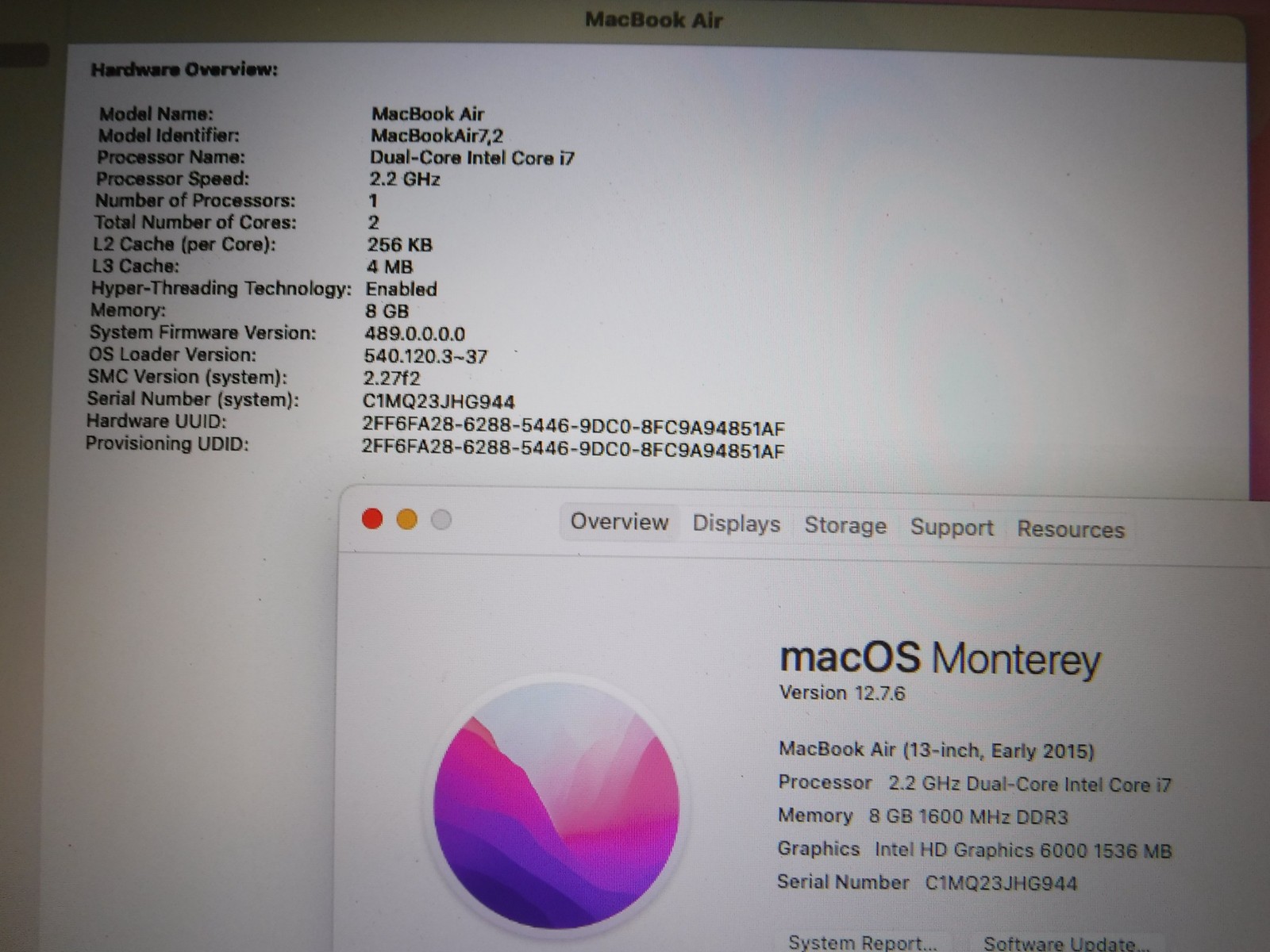Screen dimensions: 1270x952
Task: Click the System Report button
Action: 863,941
